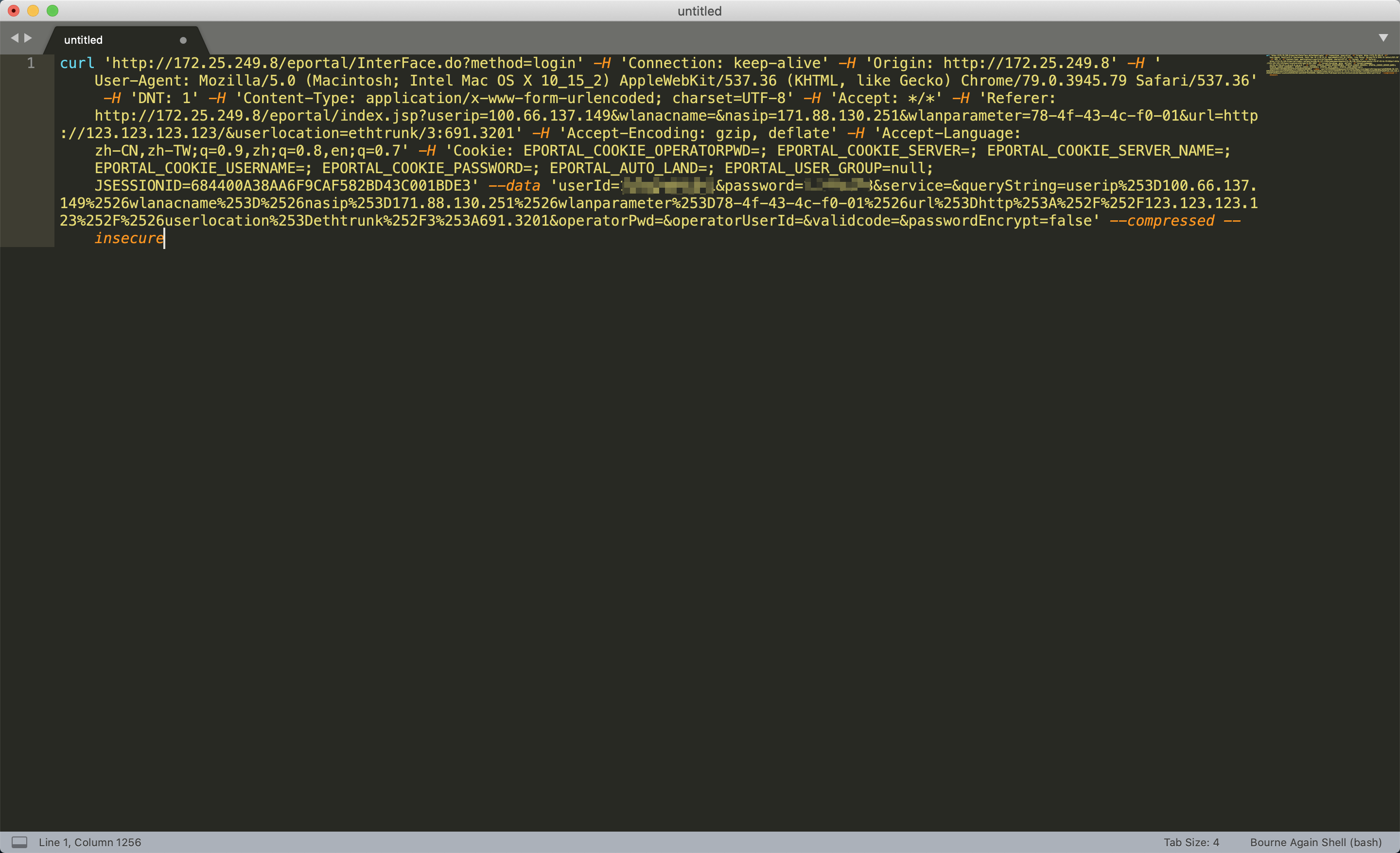Click the word insecure on last line
1400x853 pixels.
pyautogui.click(x=128, y=238)
